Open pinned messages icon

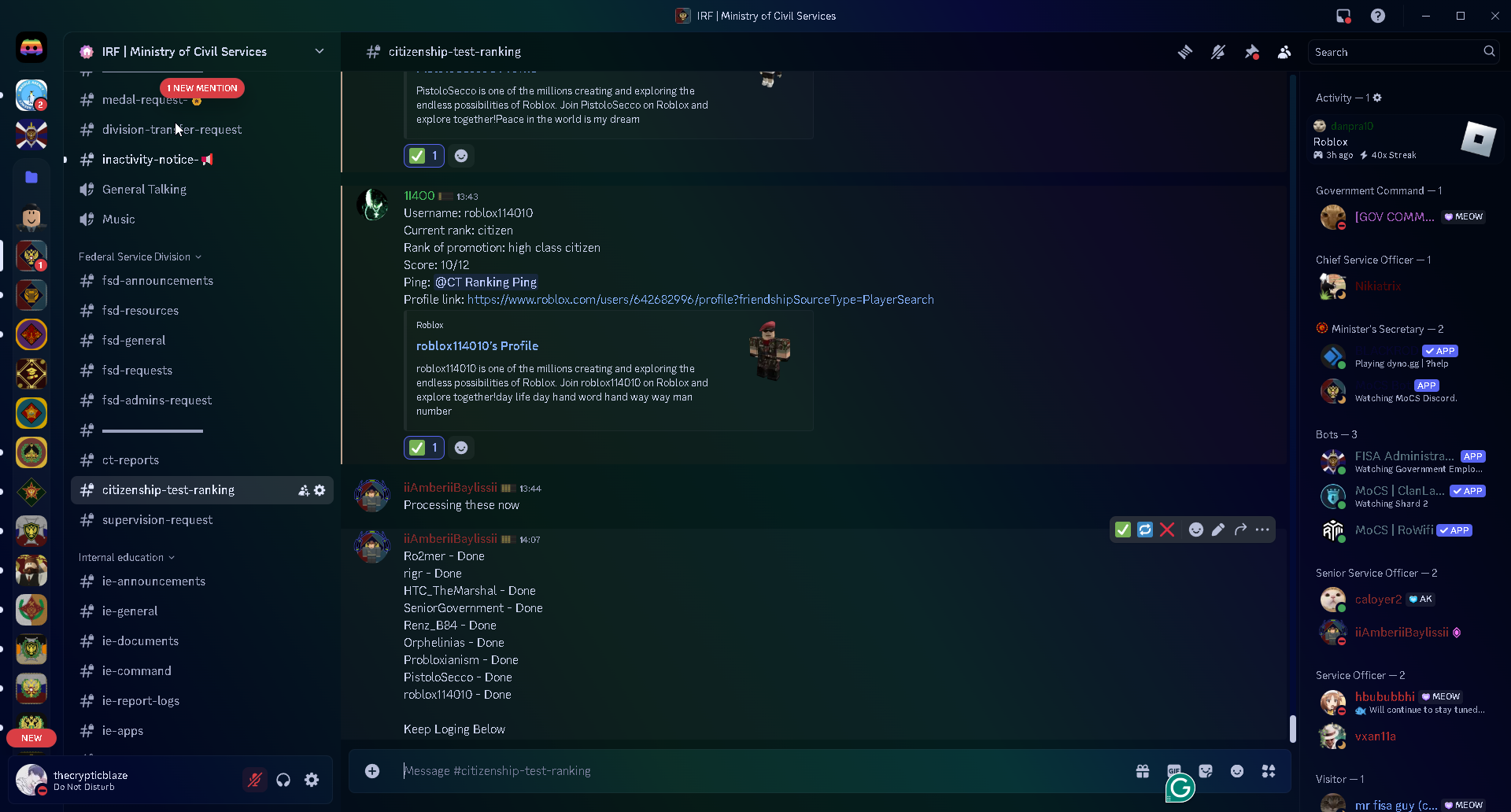pos(1251,52)
